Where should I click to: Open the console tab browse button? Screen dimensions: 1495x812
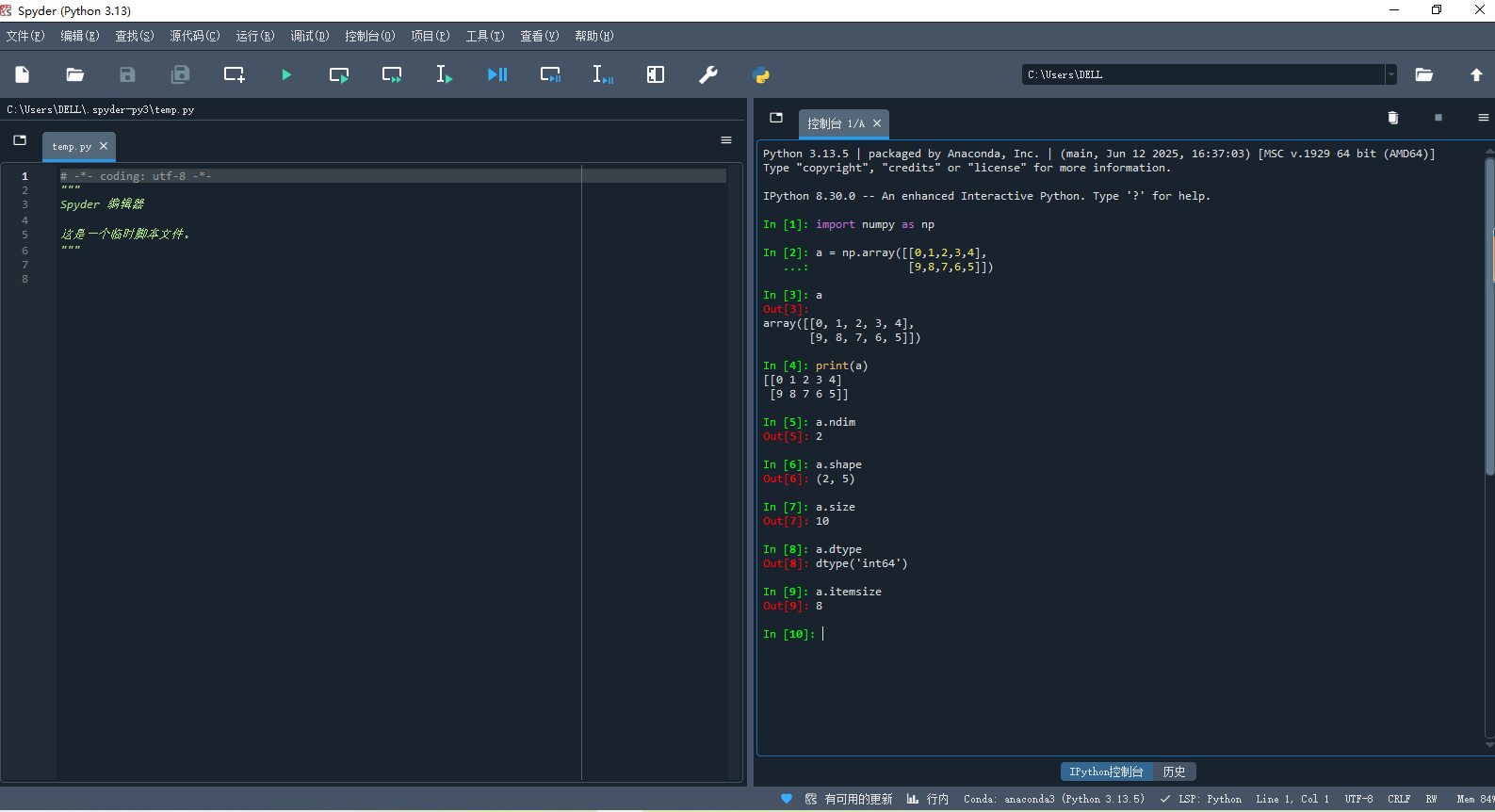pyautogui.click(x=776, y=118)
